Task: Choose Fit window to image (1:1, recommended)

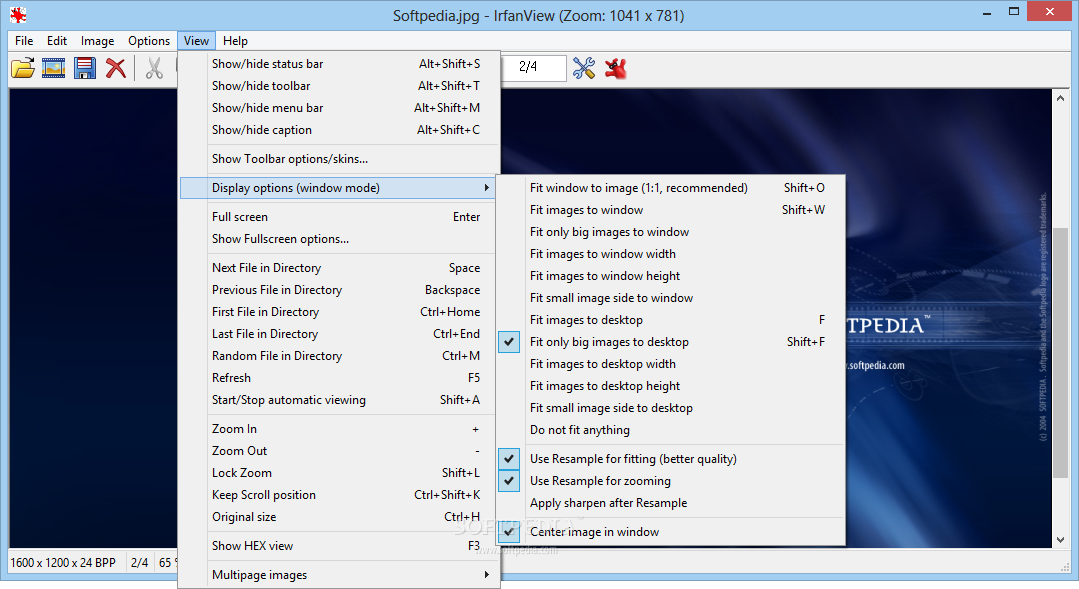Action: (671, 188)
